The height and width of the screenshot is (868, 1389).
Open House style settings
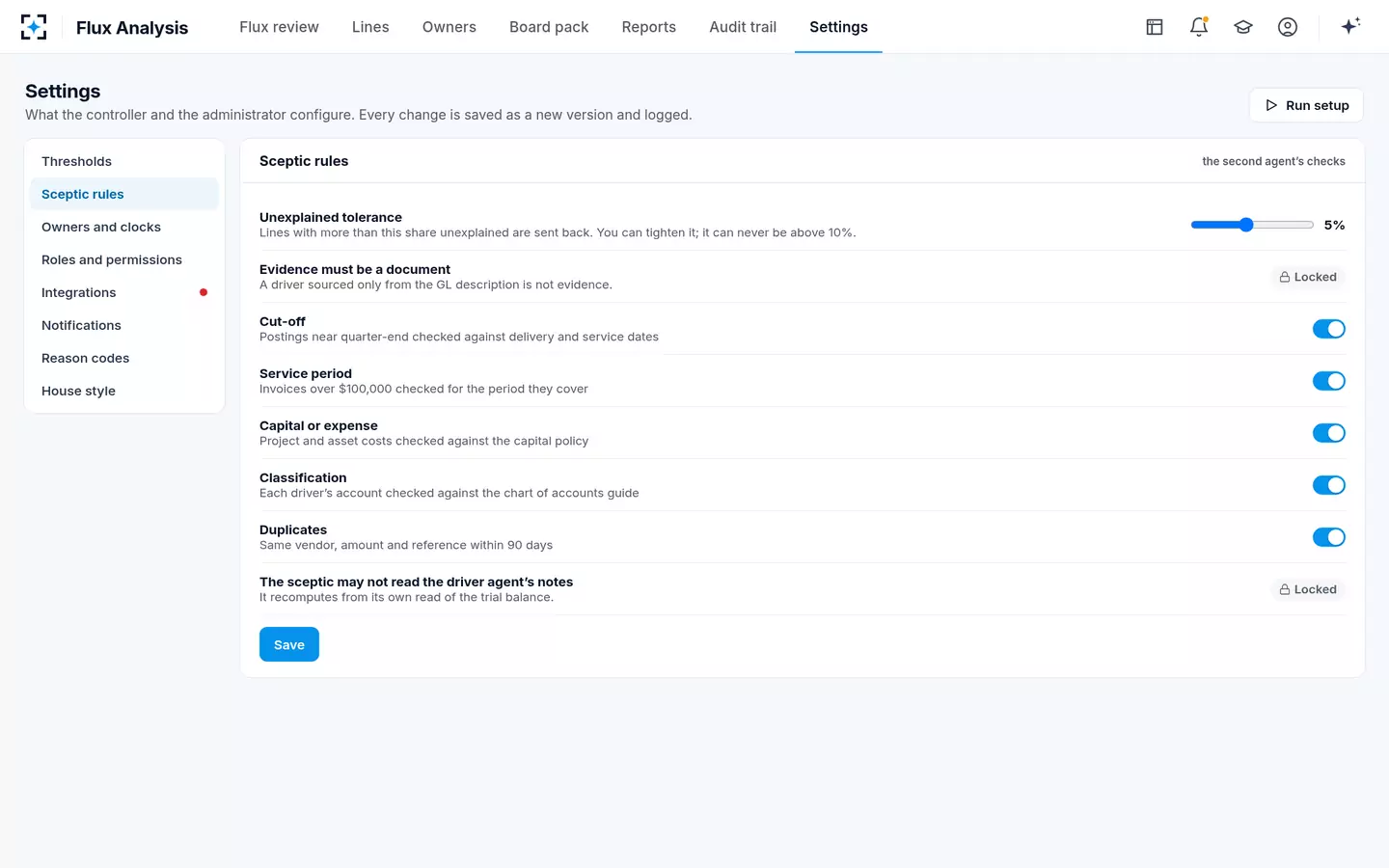pos(124,391)
